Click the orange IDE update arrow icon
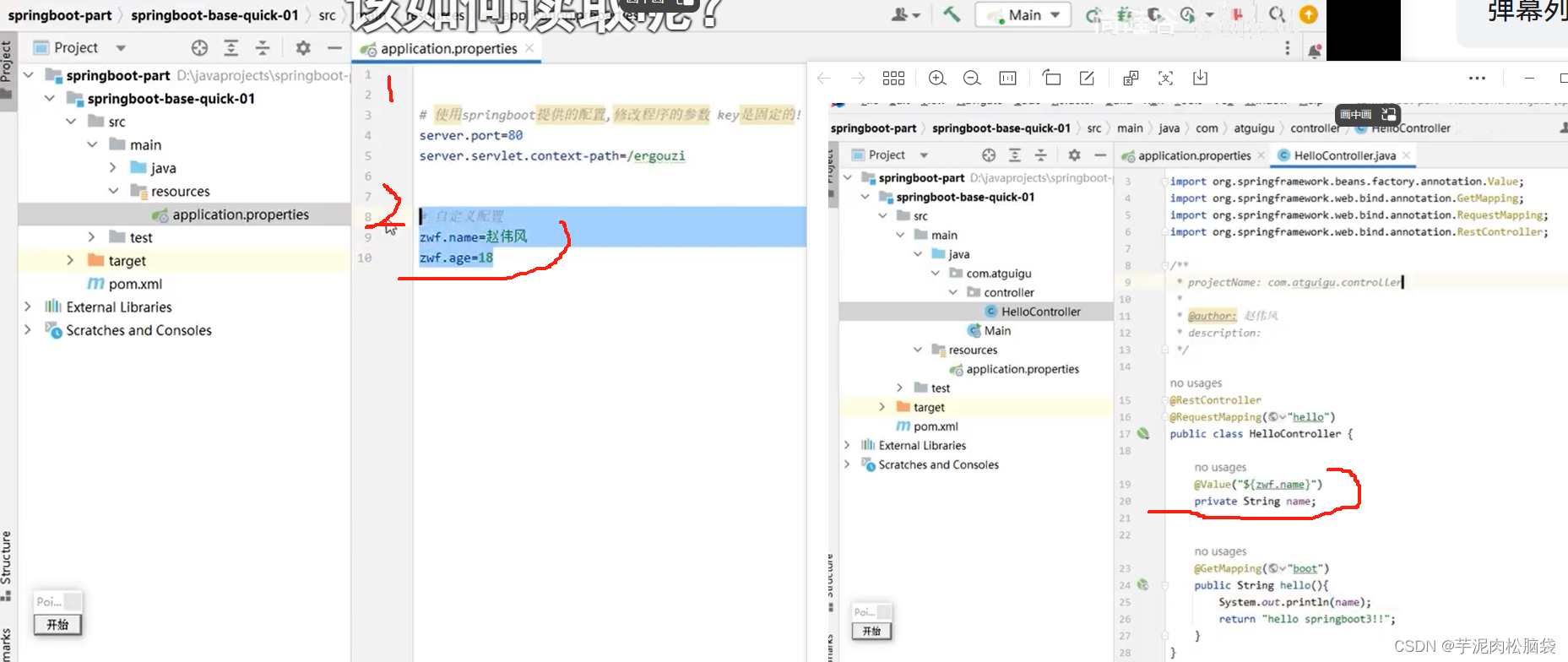This screenshot has width=1568, height=662. pos(1309,14)
